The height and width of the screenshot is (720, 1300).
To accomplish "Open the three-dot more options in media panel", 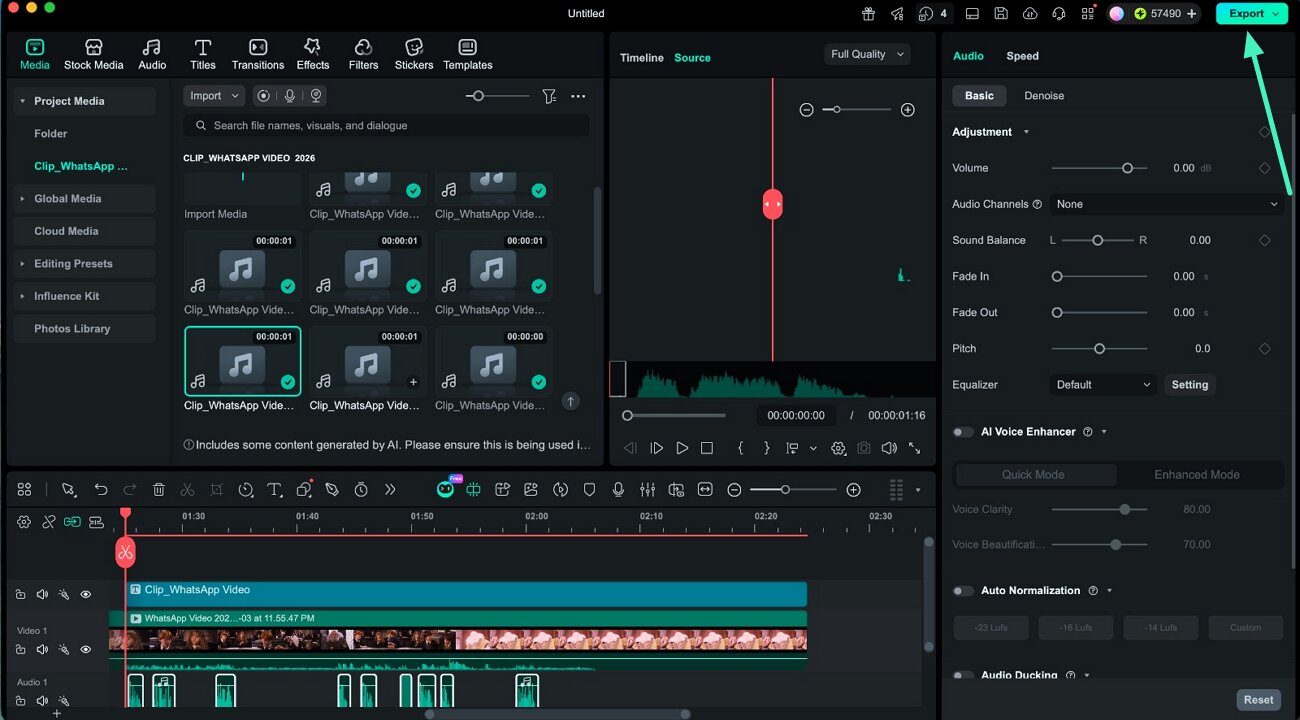I will point(578,96).
